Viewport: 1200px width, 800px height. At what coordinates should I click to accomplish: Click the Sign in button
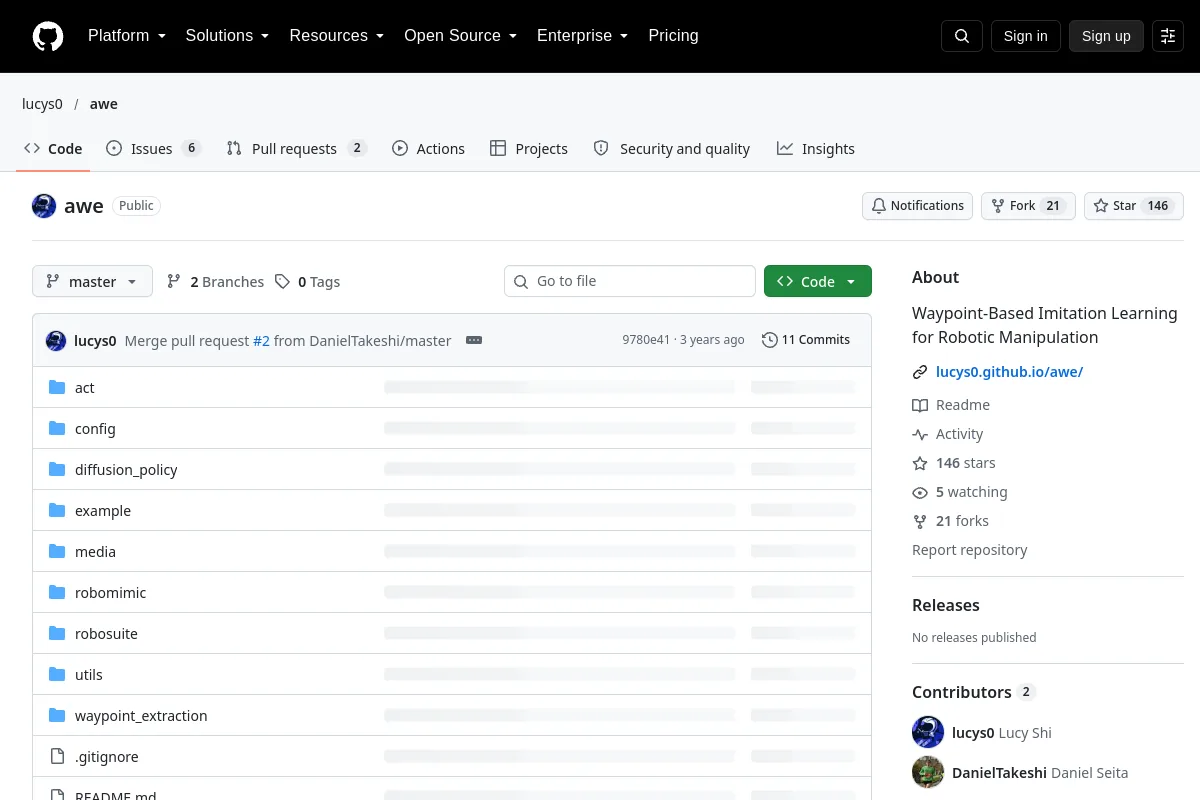pyautogui.click(x=1025, y=36)
